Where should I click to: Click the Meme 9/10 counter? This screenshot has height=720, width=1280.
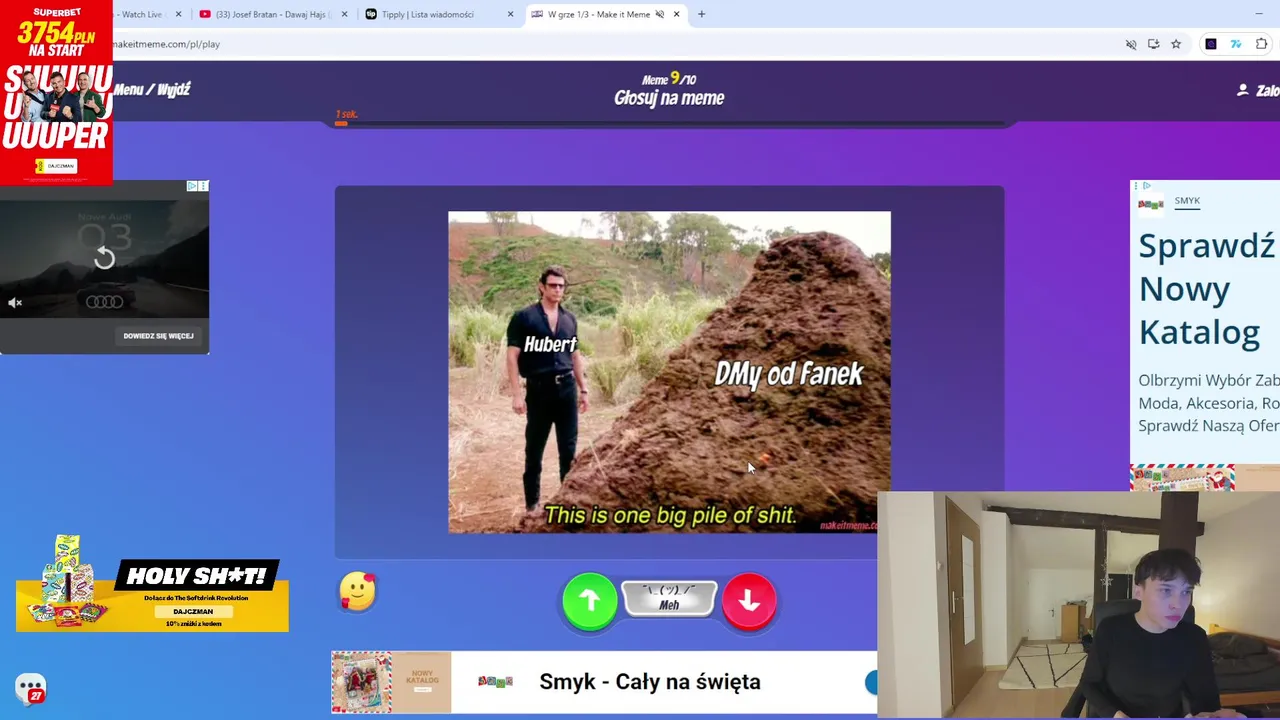669,79
